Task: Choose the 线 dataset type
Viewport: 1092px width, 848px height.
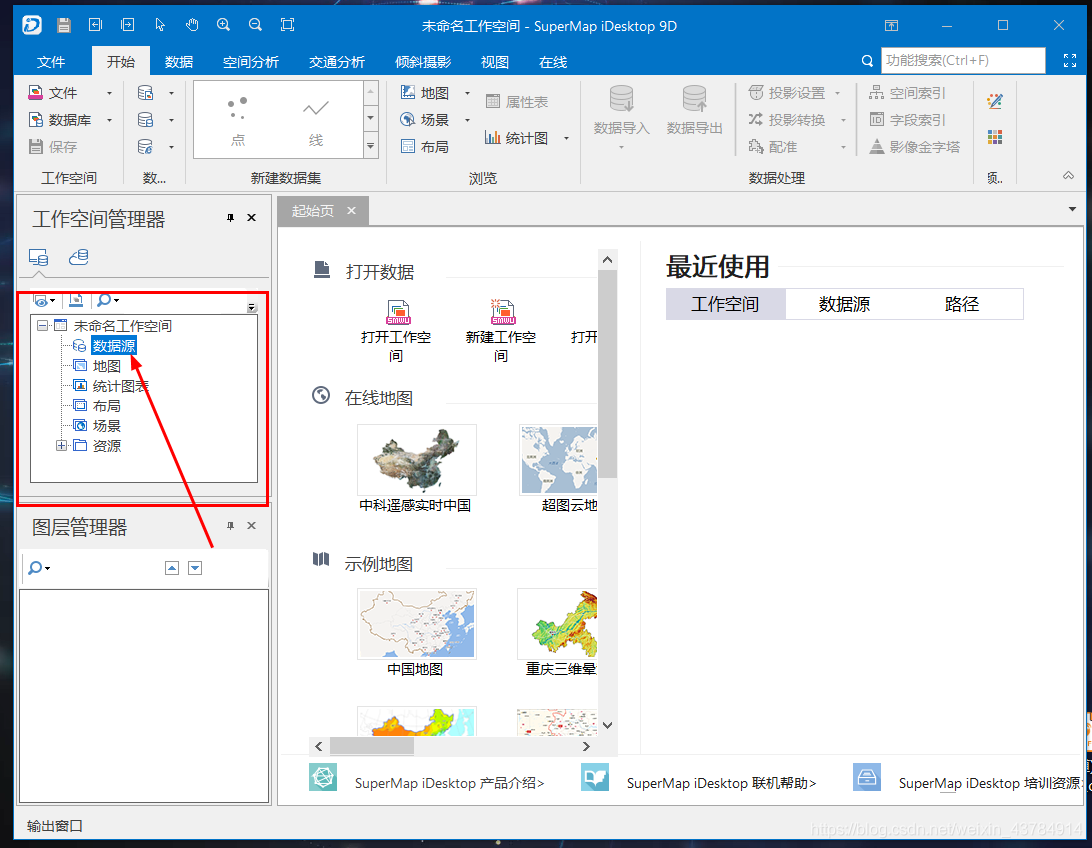Action: click(x=316, y=121)
